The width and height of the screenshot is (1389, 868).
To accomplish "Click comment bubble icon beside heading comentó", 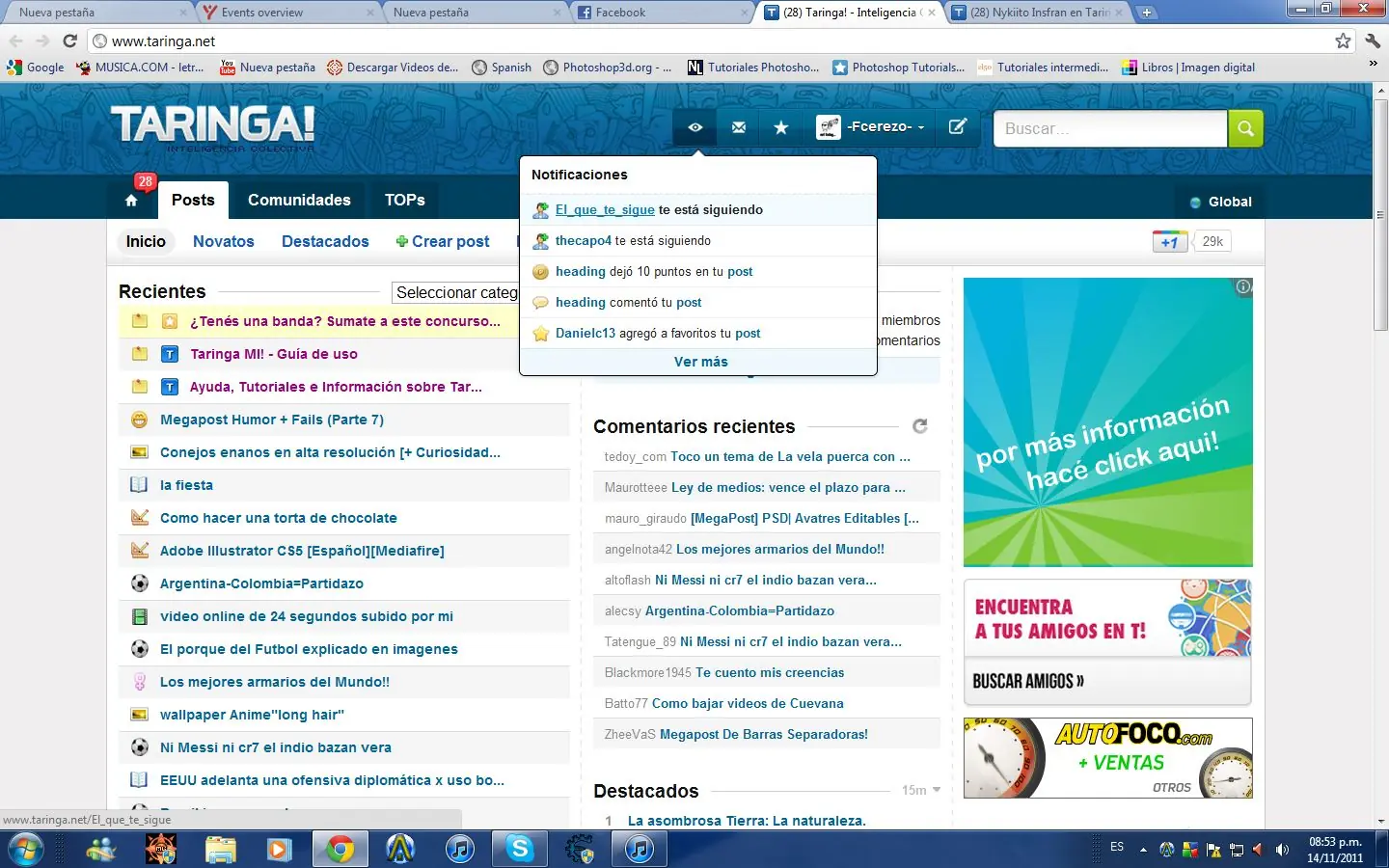I will click(540, 303).
